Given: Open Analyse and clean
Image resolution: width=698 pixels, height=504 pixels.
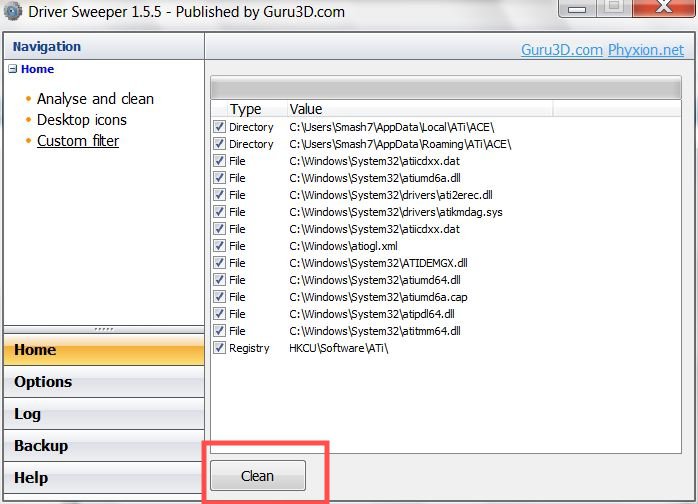Looking at the screenshot, I should [95, 99].
